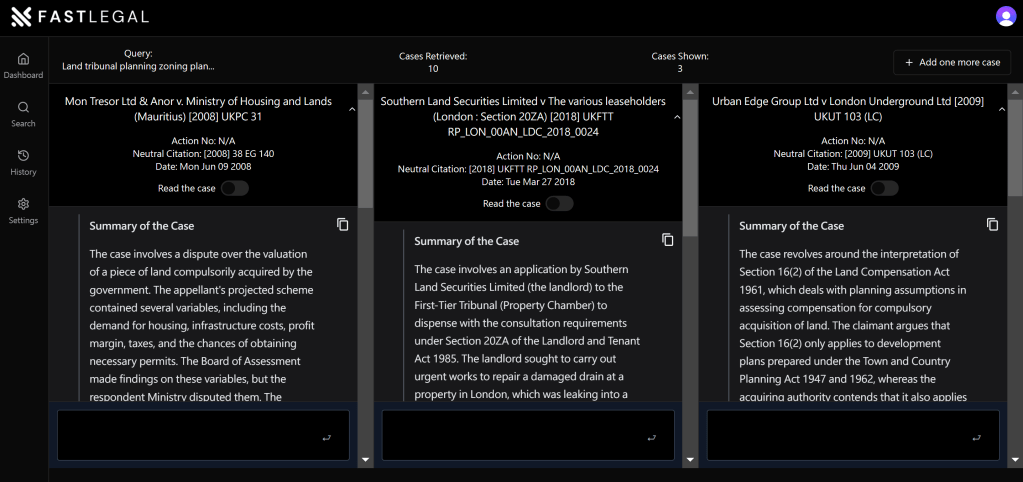Viewport: 1023px width, 482px height.
Task: Toggle Read the case for Mon Tresor
Action: 234,188
